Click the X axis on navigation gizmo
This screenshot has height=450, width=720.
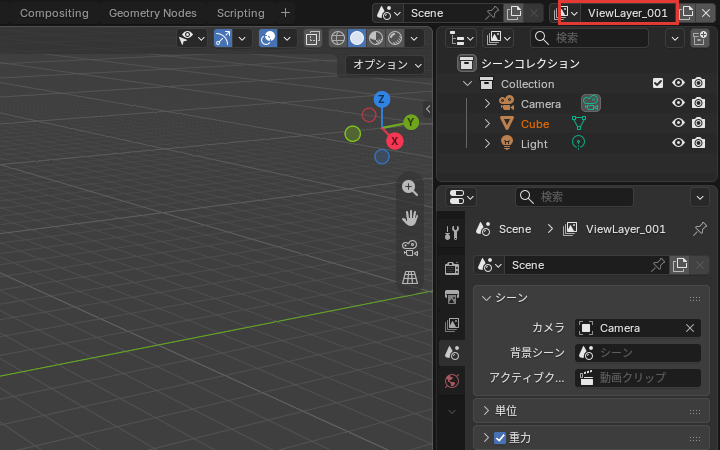point(394,141)
